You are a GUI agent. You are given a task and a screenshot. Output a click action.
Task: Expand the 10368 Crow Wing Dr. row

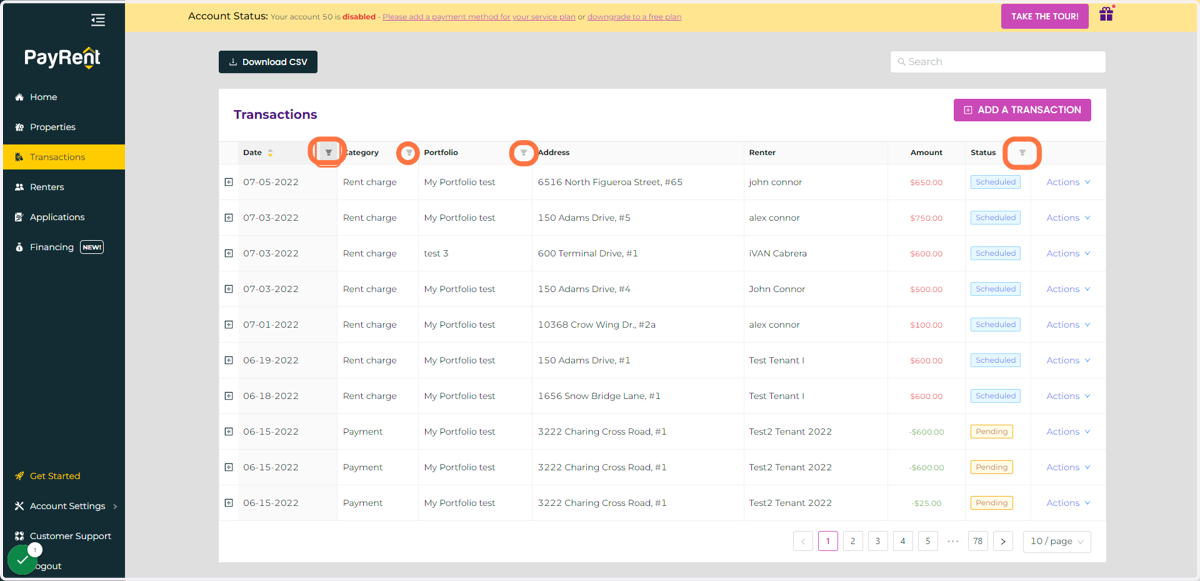coord(228,325)
